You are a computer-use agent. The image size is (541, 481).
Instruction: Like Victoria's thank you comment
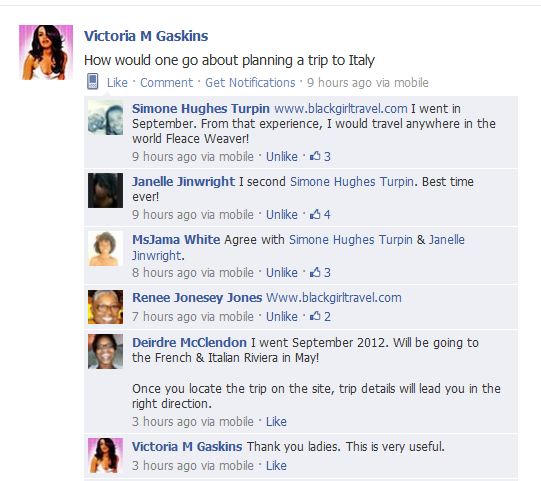pos(276,466)
